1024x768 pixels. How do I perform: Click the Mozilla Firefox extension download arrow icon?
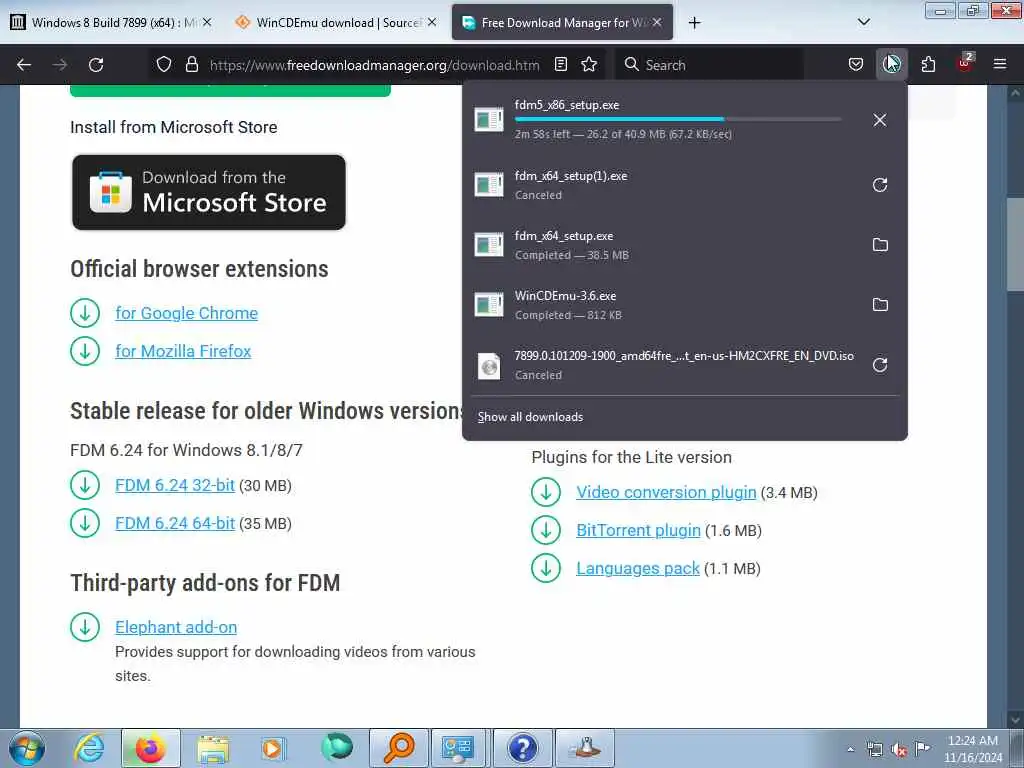(x=85, y=351)
